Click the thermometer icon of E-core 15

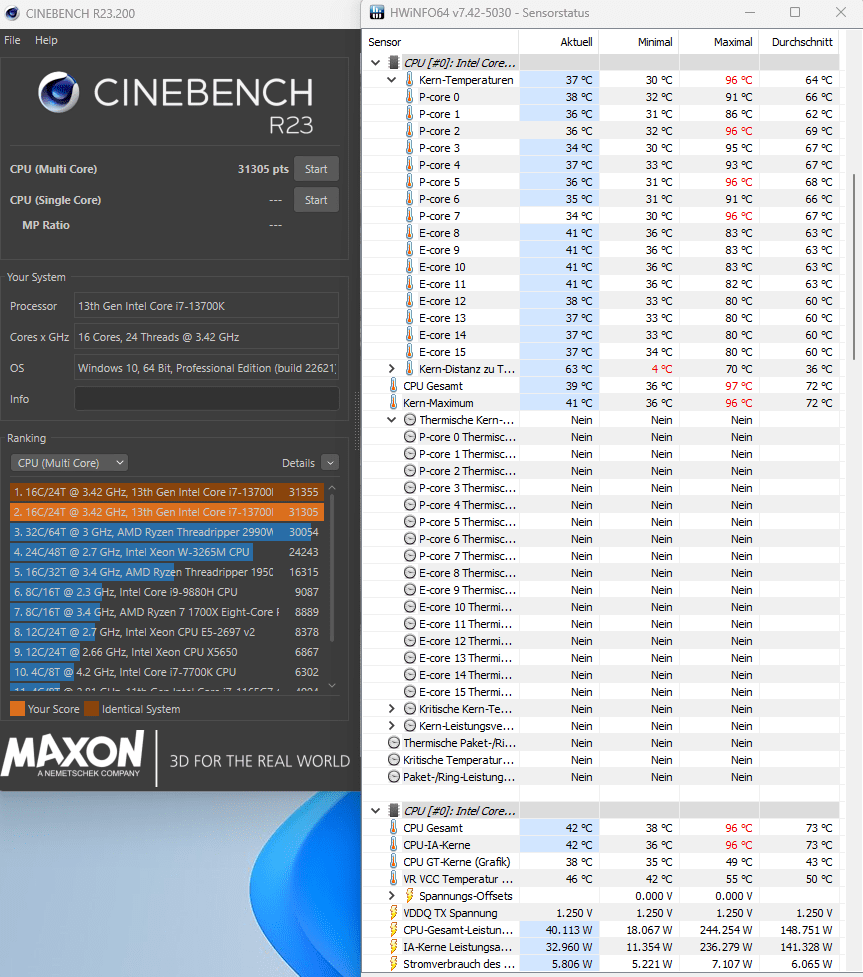[409, 351]
